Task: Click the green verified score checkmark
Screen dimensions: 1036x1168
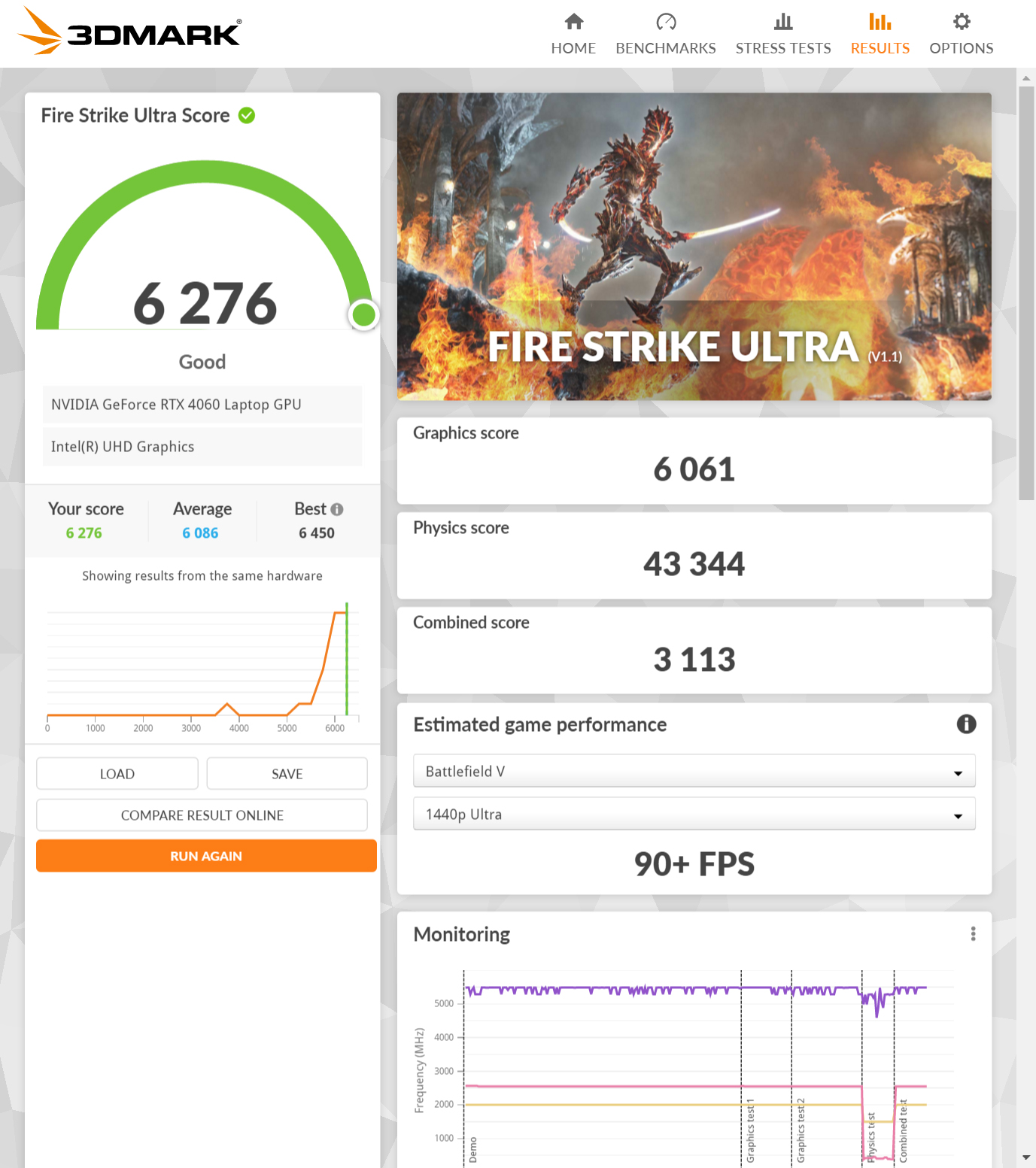Action: (247, 115)
